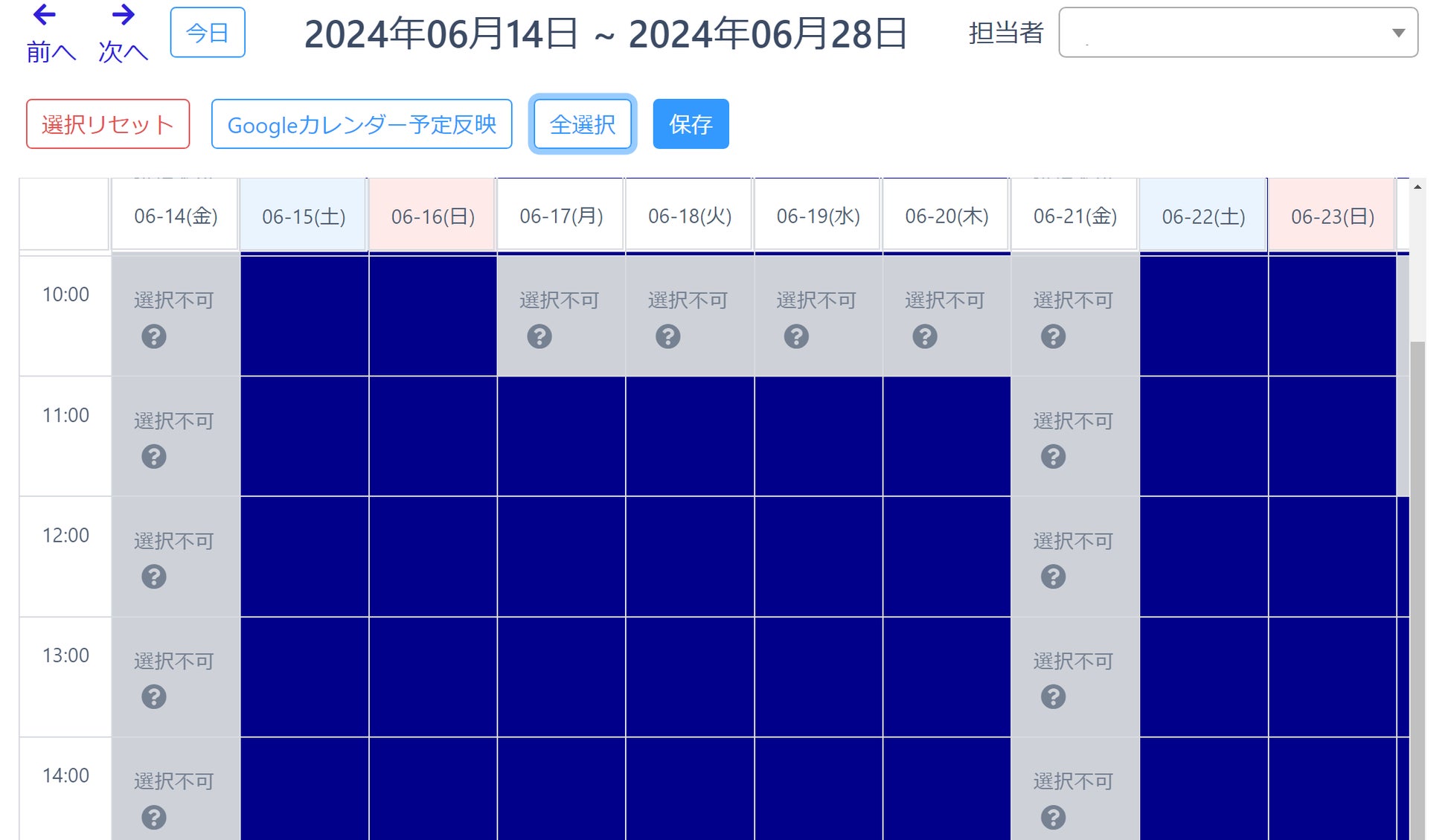This screenshot has width=1451, height=840.
Task: Click help icon for 06-19 at 10:00
Action: pyautogui.click(x=796, y=336)
